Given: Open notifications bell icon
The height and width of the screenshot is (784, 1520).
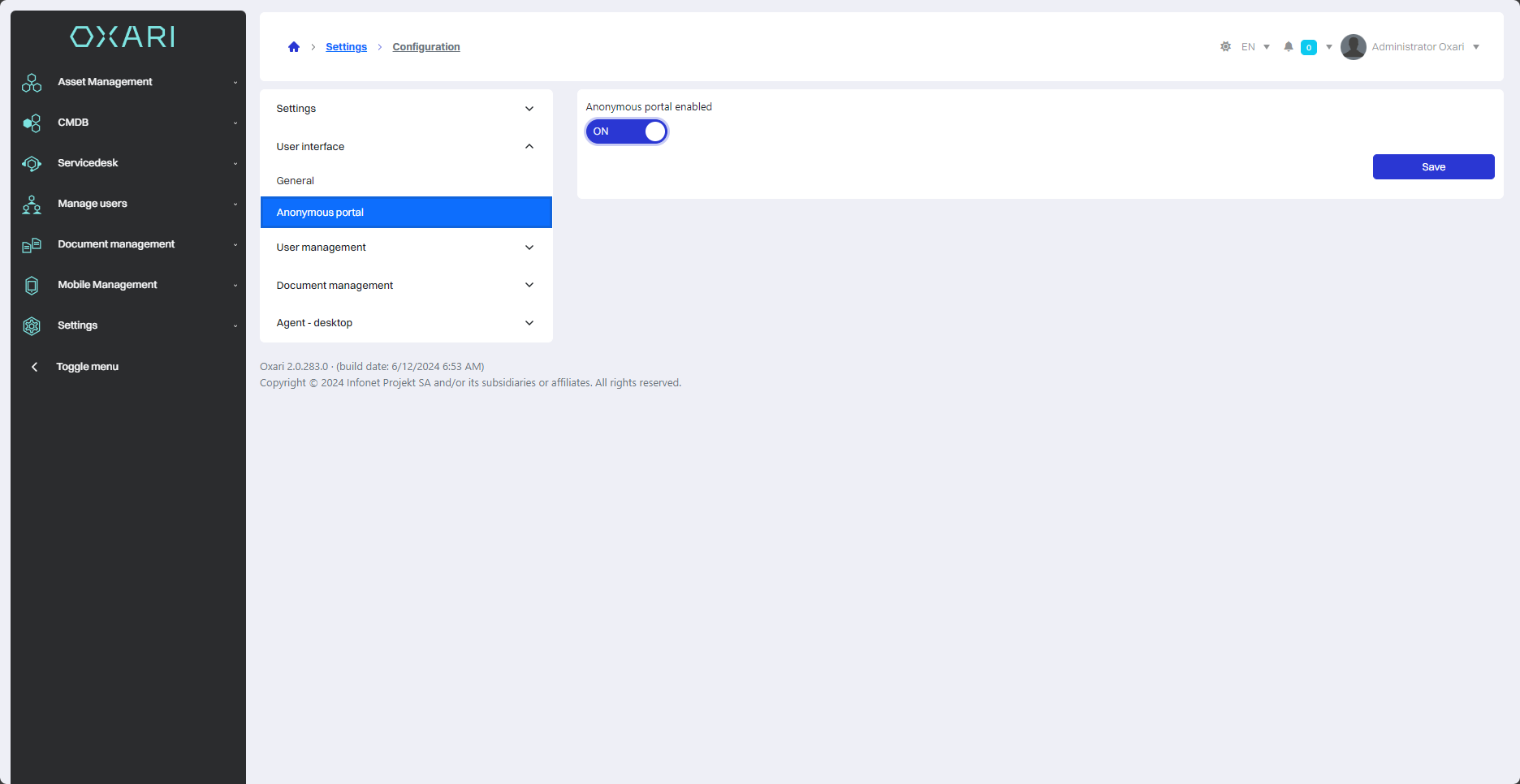Looking at the screenshot, I should pos(1288,47).
